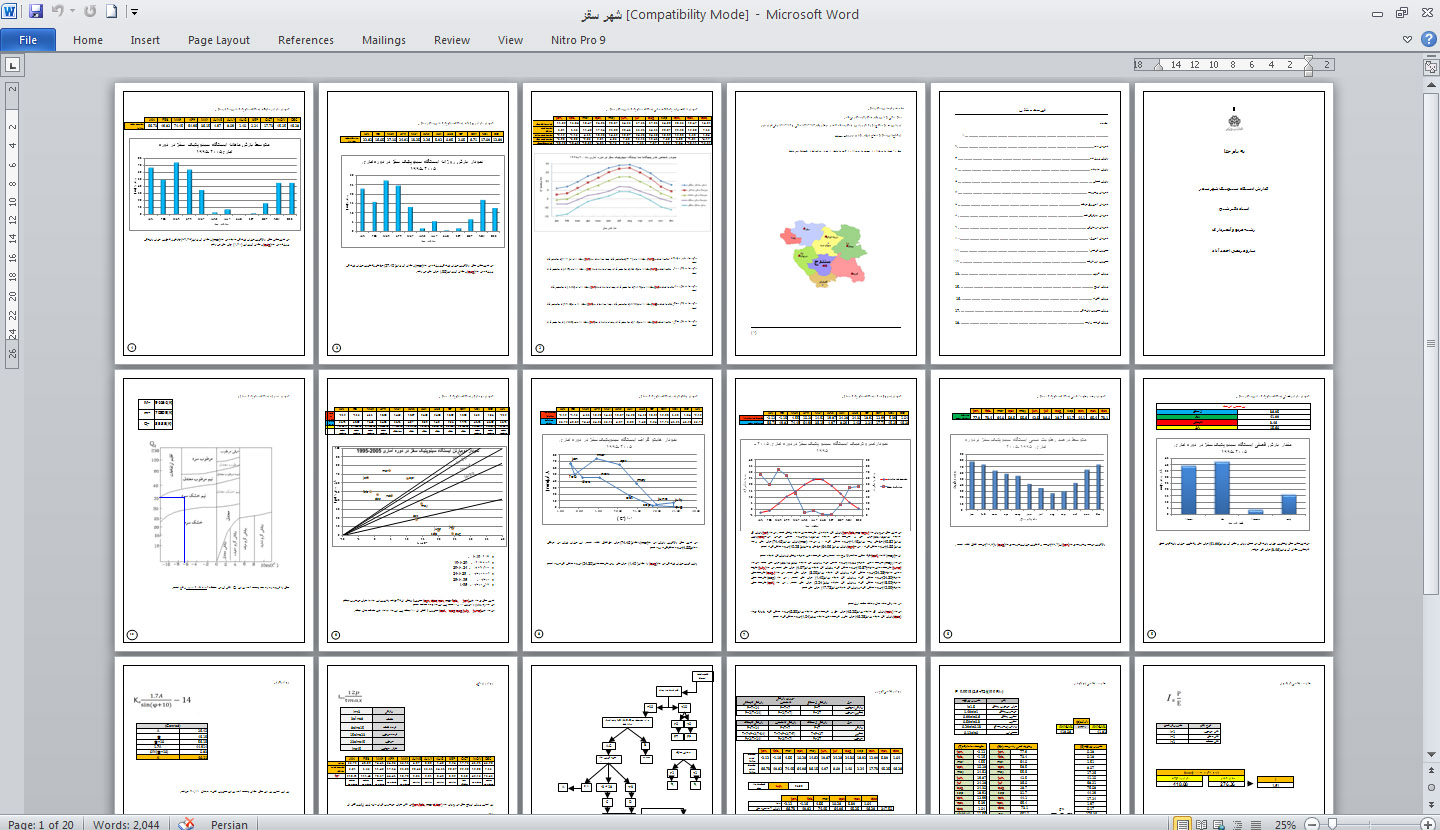Click the Persian language status button
The width and height of the screenshot is (1440, 830).
tap(229, 824)
